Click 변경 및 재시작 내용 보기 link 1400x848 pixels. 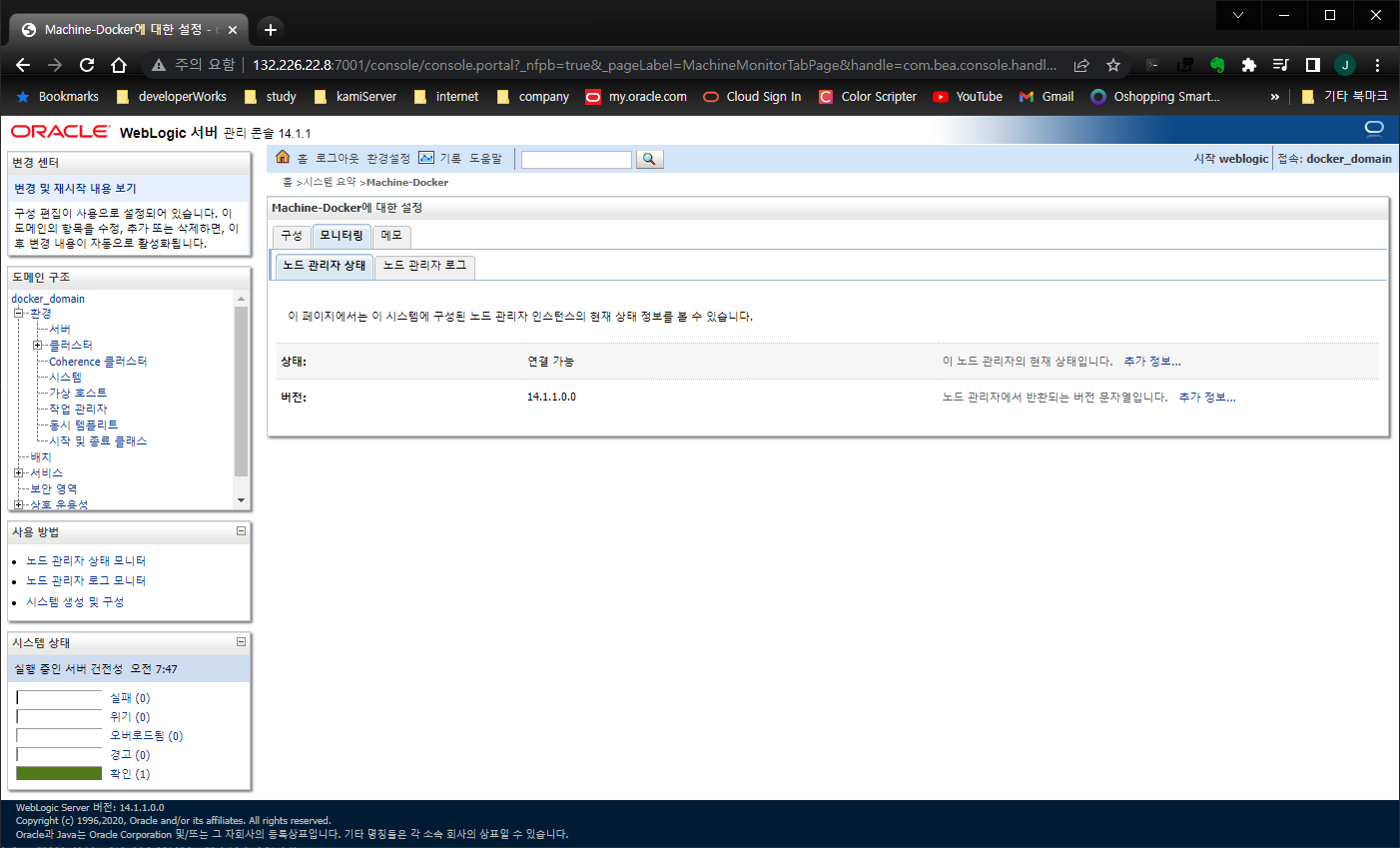pos(75,189)
